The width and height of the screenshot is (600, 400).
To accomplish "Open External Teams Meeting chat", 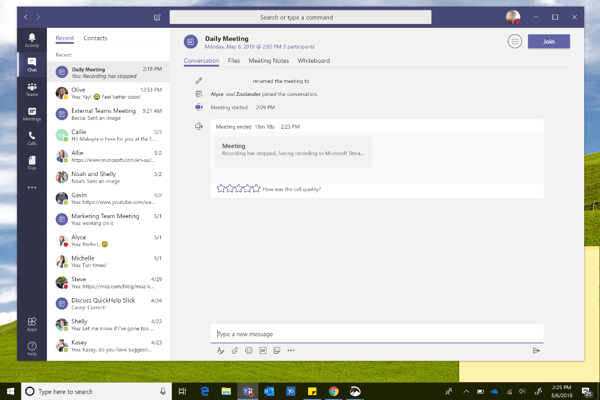I will tap(109, 114).
